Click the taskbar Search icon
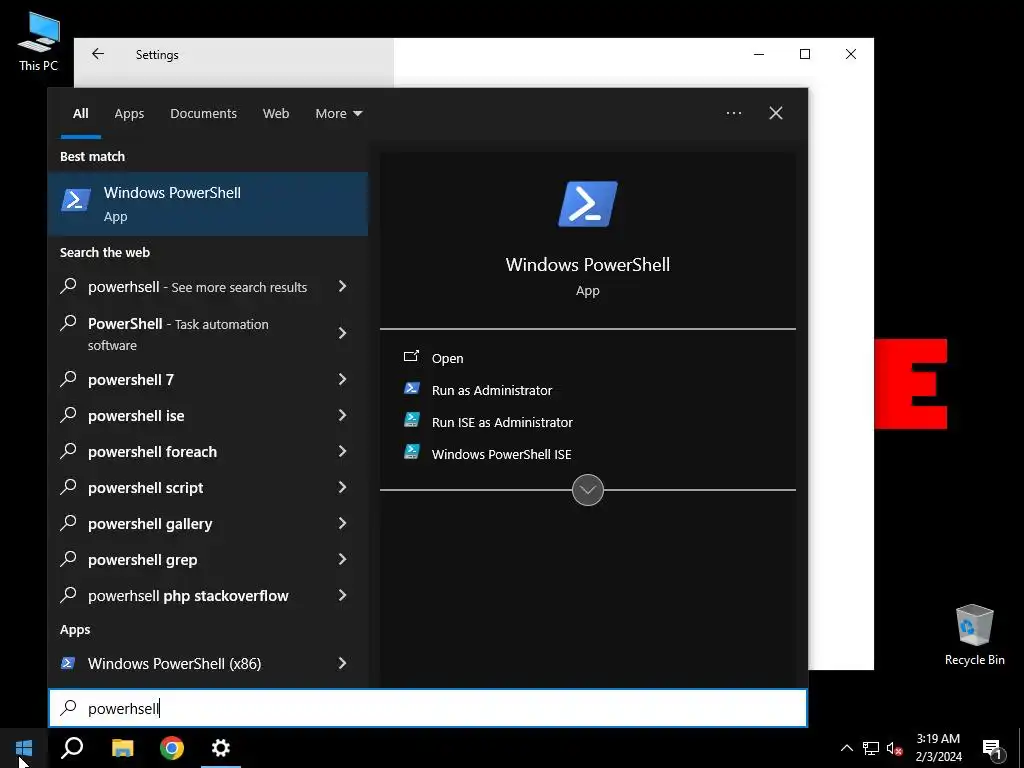Screen dimensions: 1024x768 pos(72,748)
